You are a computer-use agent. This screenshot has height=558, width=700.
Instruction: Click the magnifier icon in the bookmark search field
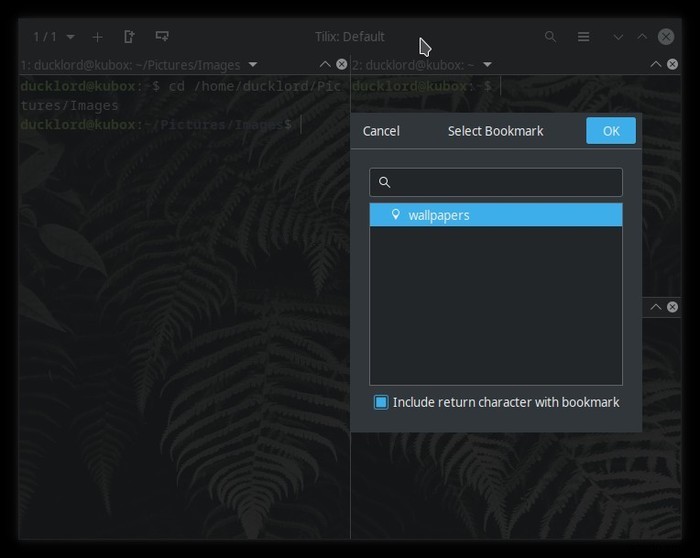[384, 182]
